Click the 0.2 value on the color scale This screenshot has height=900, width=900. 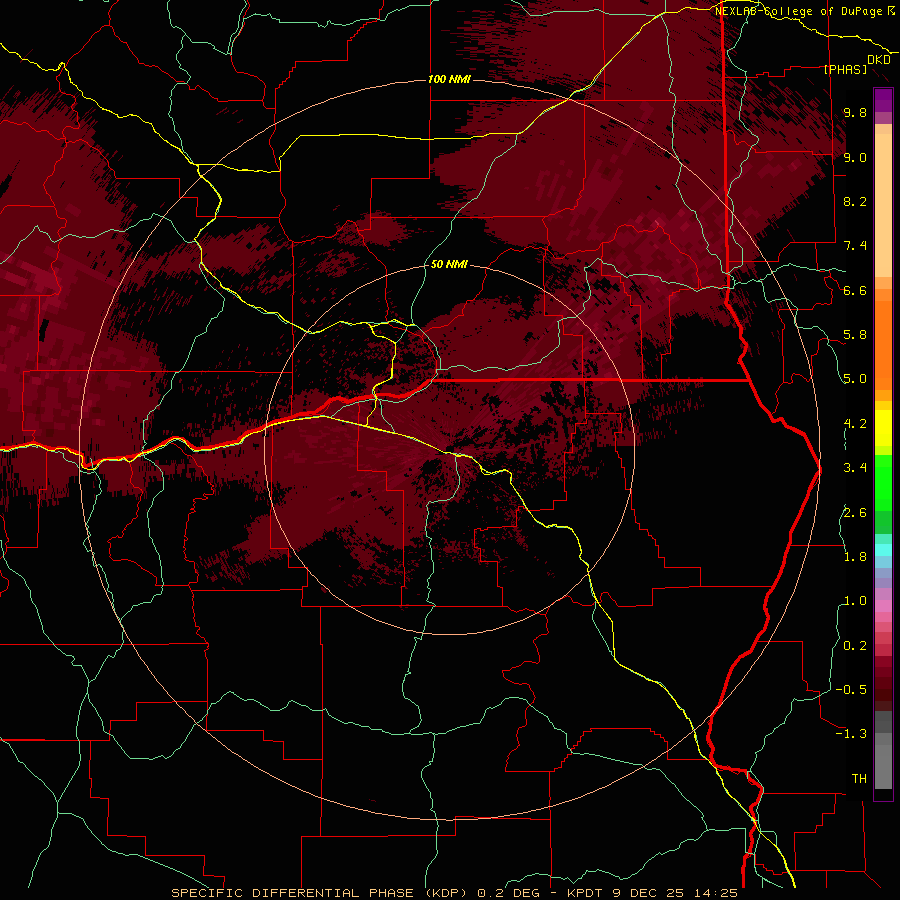[855, 646]
